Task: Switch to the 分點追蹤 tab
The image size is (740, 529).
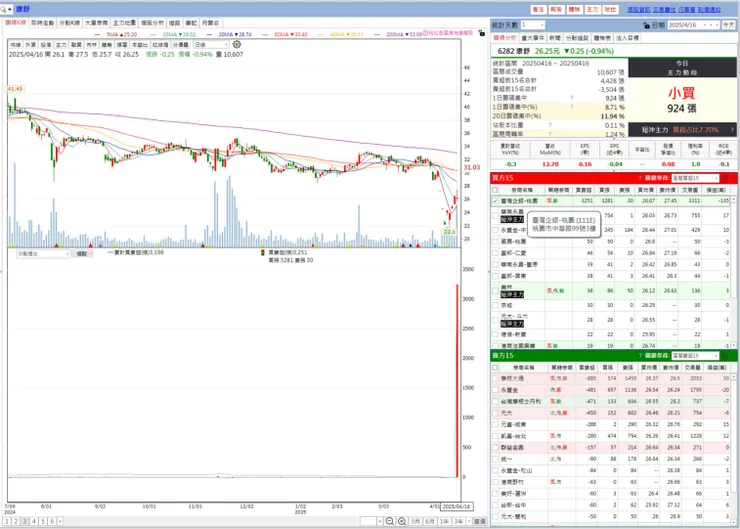Action: point(577,38)
